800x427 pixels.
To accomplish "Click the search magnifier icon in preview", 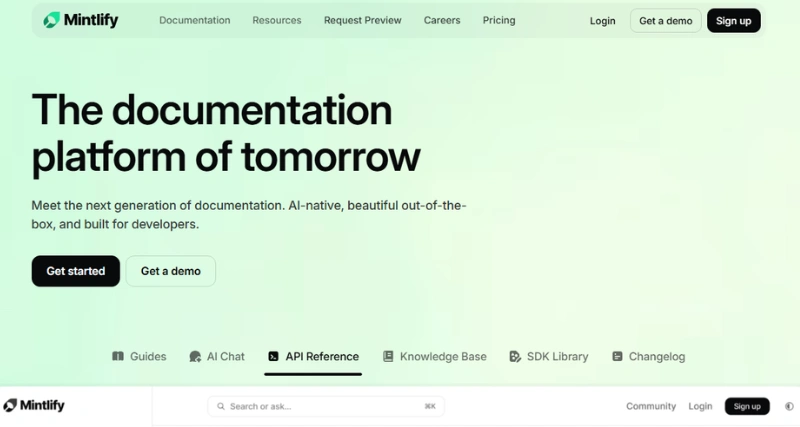I will tap(221, 406).
